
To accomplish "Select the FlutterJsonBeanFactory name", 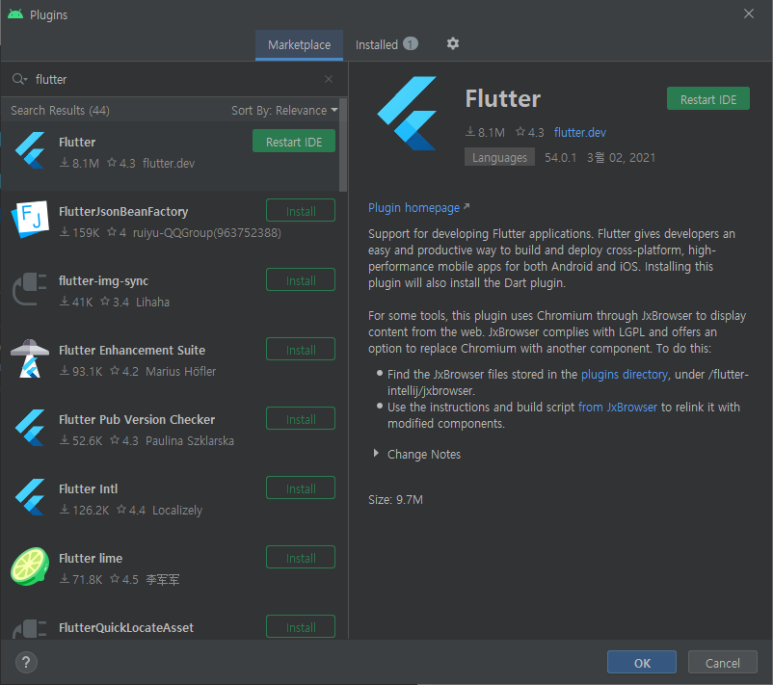I will pyautogui.click(x=124, y=212).
